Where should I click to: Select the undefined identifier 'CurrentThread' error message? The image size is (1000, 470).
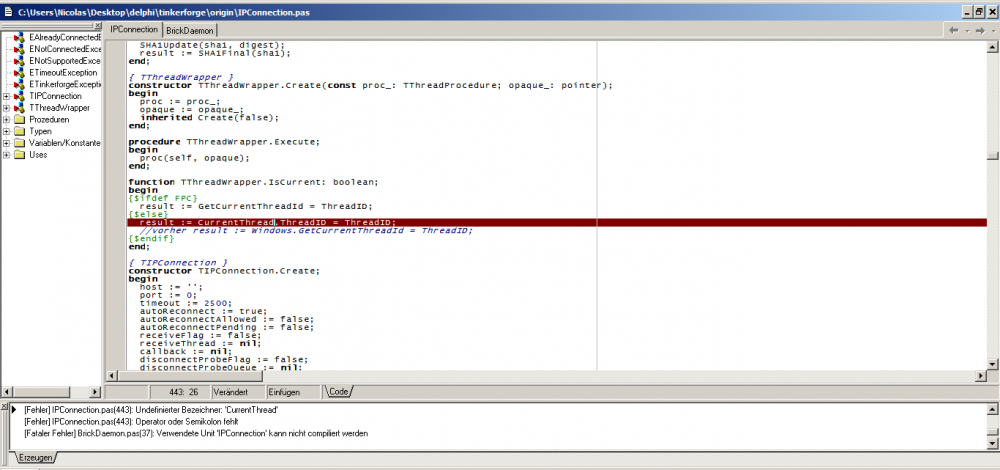click(x=151, y=410)
